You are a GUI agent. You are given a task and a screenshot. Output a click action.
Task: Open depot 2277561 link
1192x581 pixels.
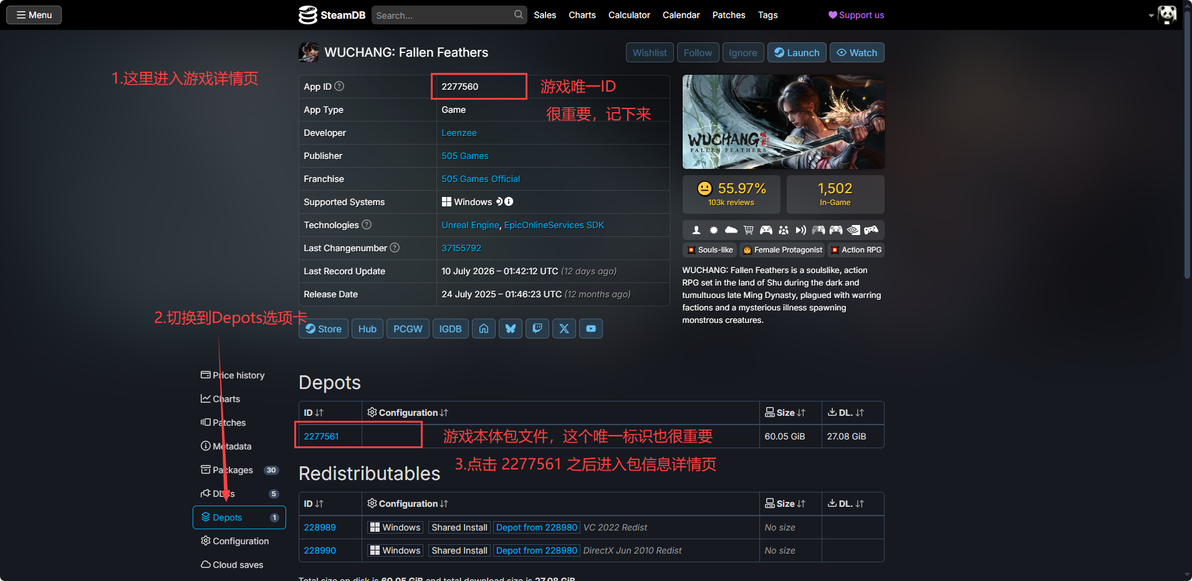(321, 437)
